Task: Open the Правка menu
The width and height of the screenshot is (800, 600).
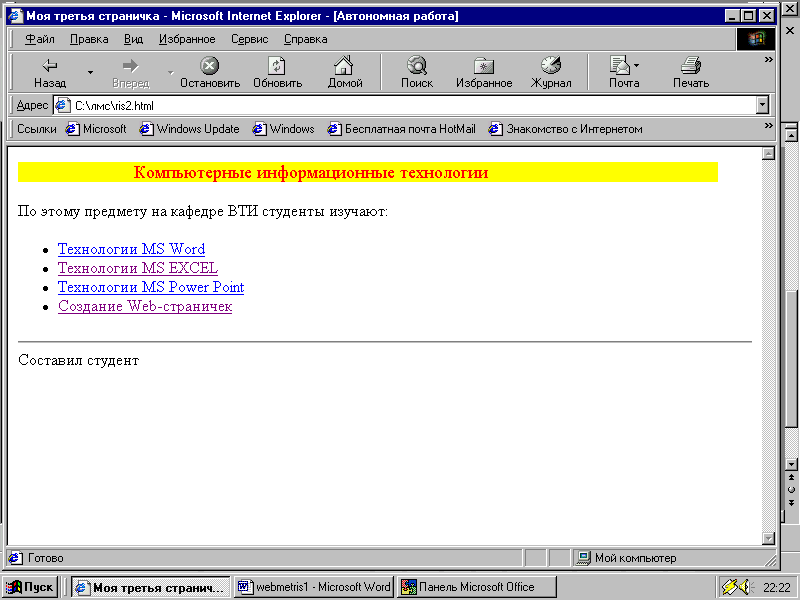Action: tap(89, 39)
